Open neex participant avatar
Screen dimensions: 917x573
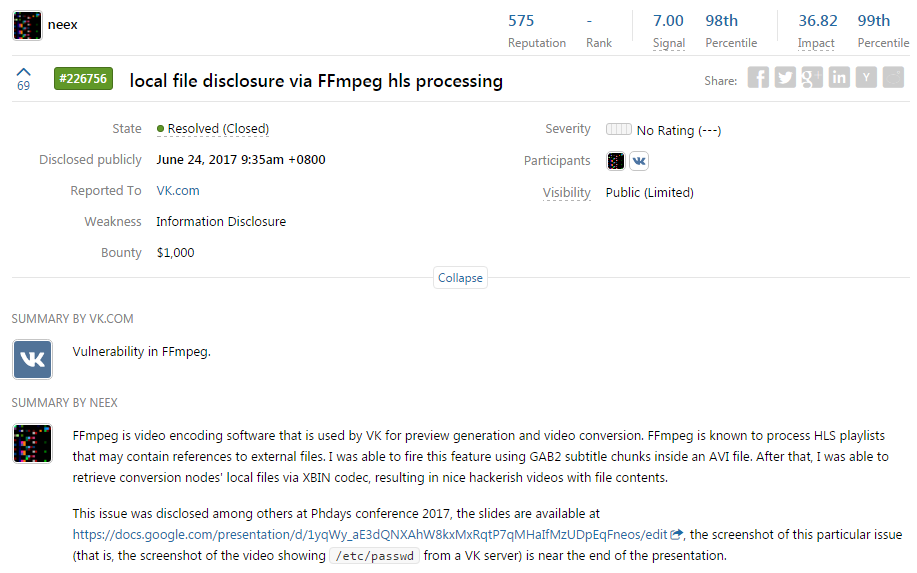pos(616,161)
